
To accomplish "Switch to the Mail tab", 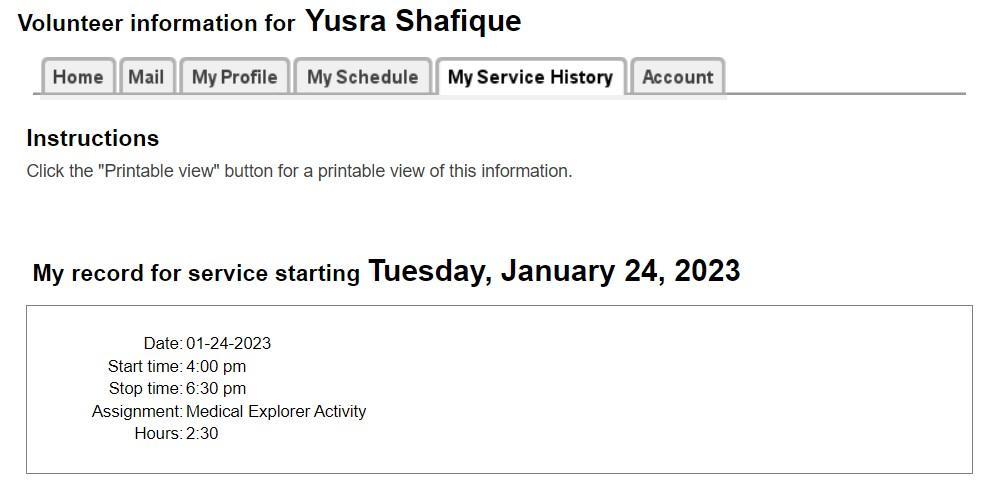I will [146, 77].
